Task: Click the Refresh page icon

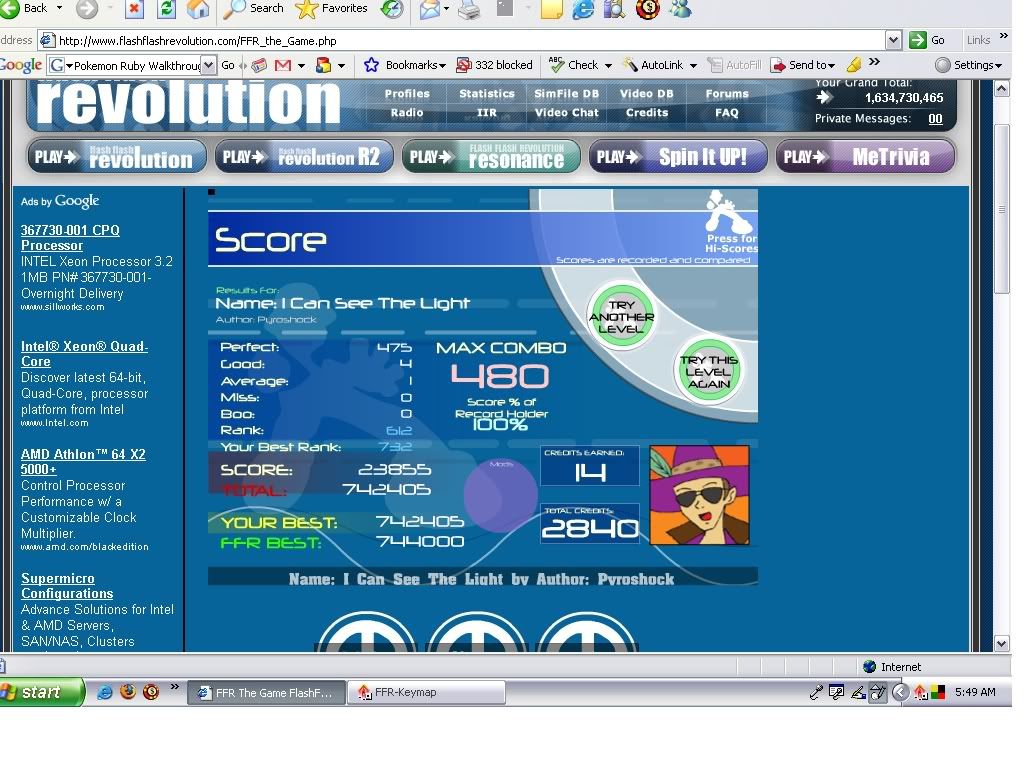Action: click(x=166, y=9)
